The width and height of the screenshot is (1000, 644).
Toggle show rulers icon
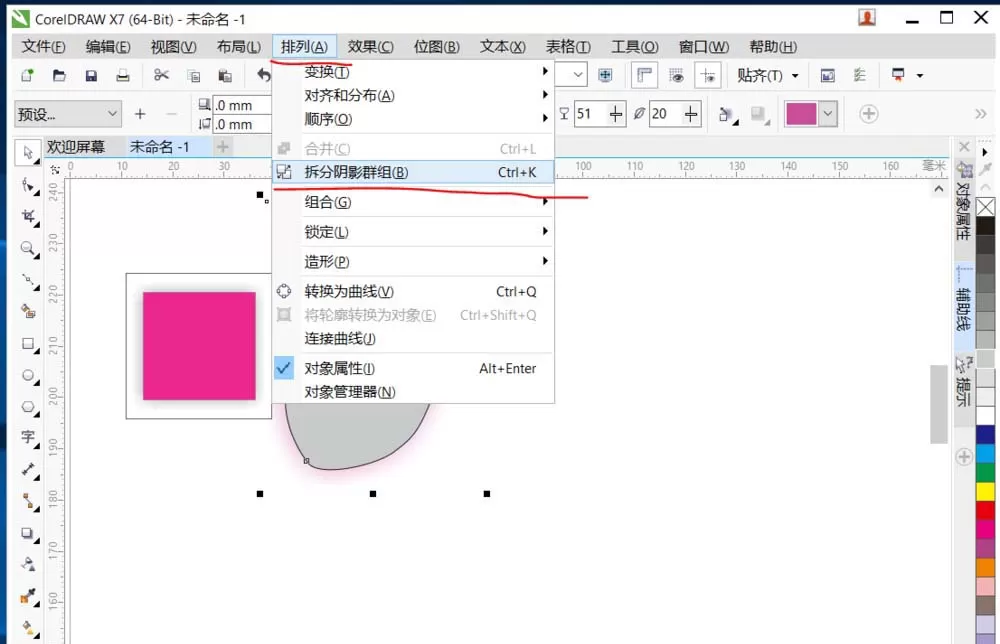(644, 75)
